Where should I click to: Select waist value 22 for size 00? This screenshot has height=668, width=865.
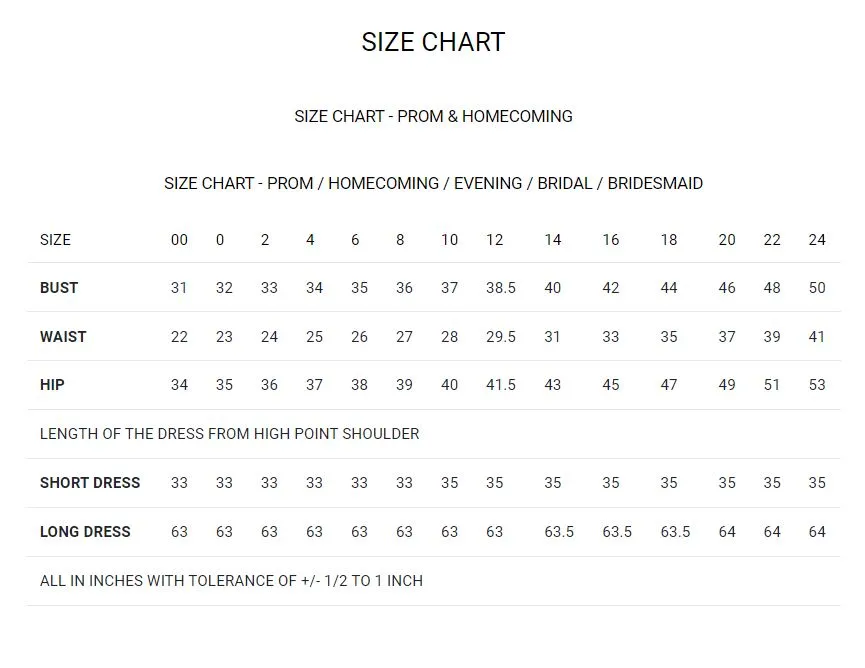click(179, 336)
